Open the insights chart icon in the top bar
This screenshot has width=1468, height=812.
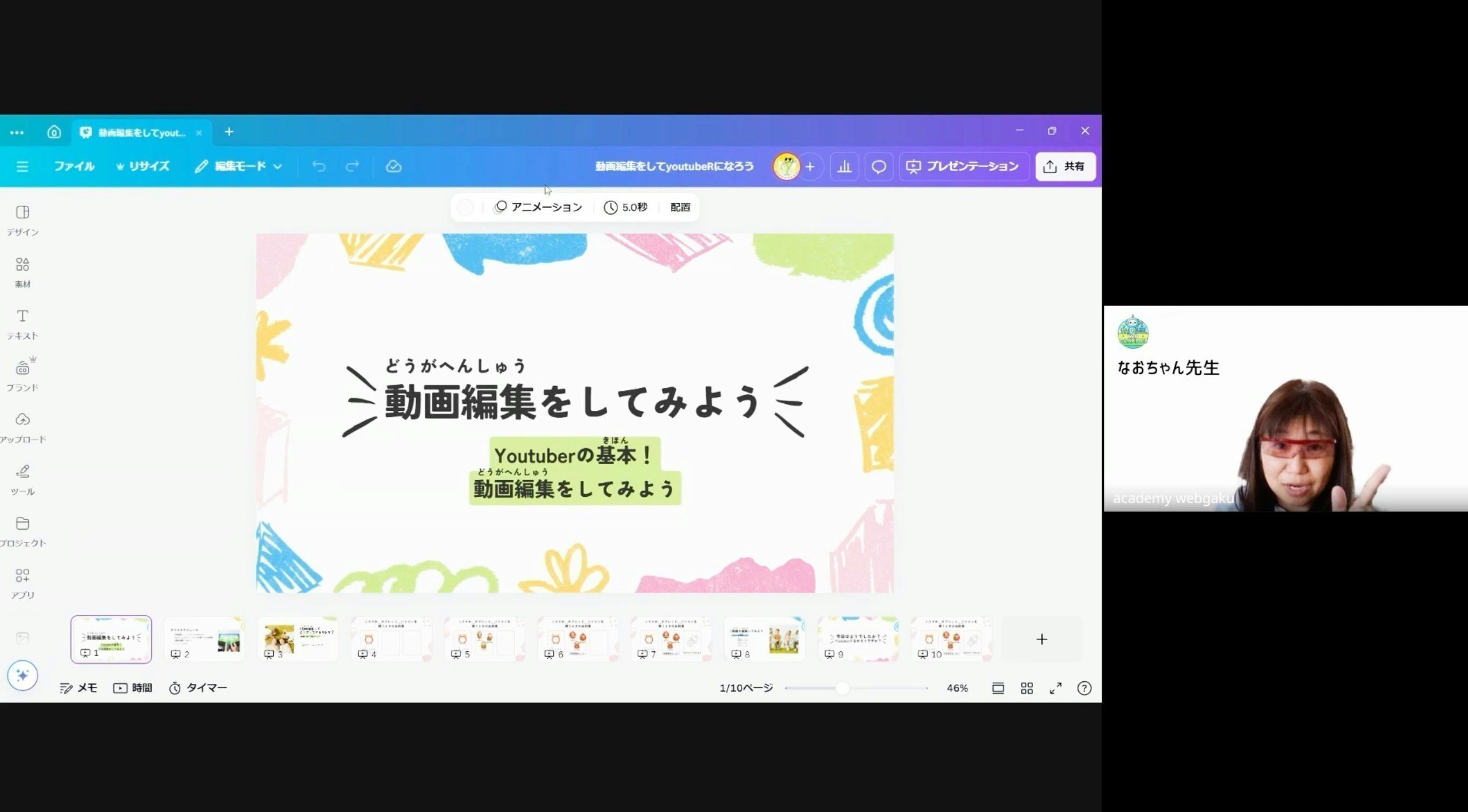(845, 166)
